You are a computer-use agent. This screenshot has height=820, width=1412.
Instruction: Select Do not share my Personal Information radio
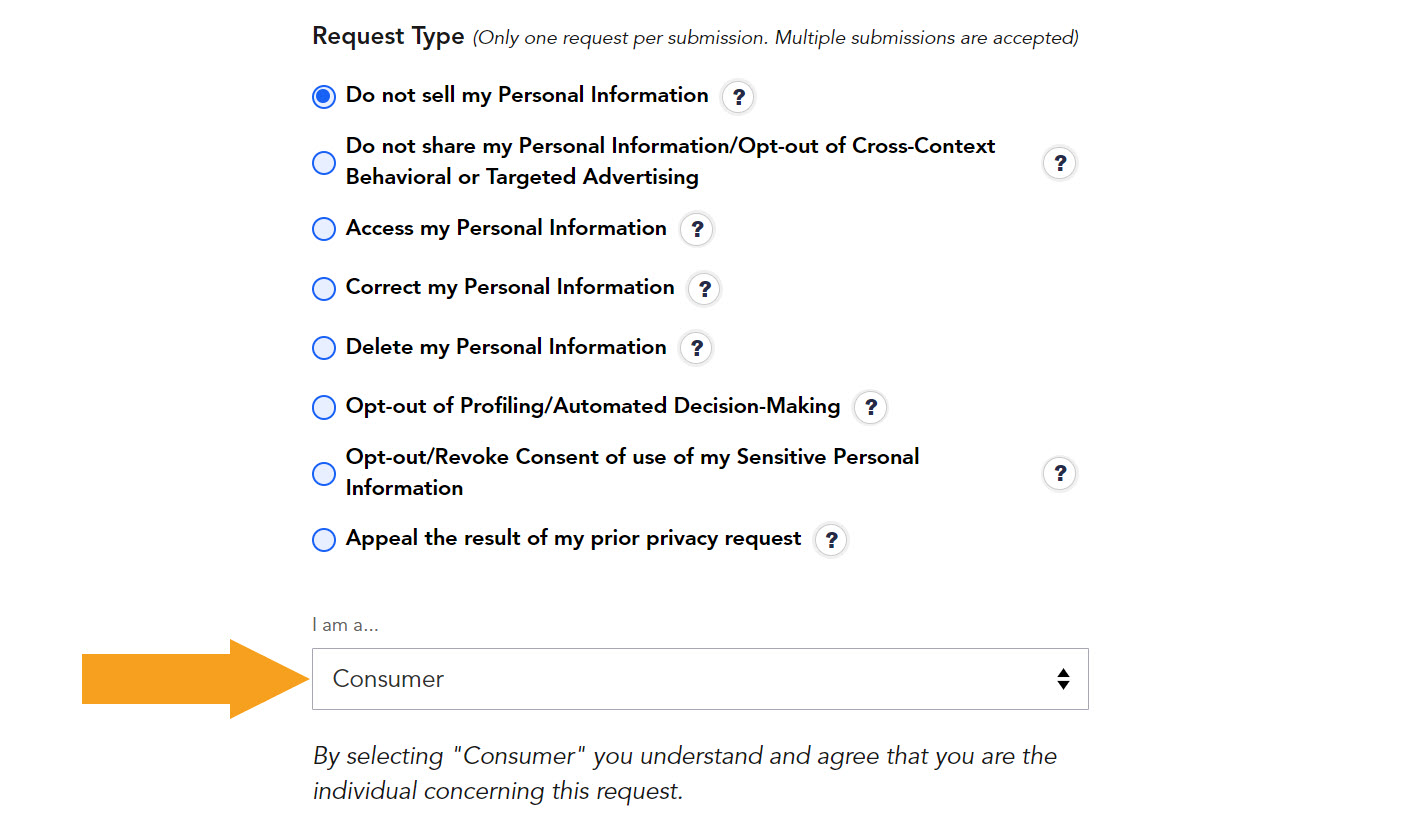click(324, 163)
